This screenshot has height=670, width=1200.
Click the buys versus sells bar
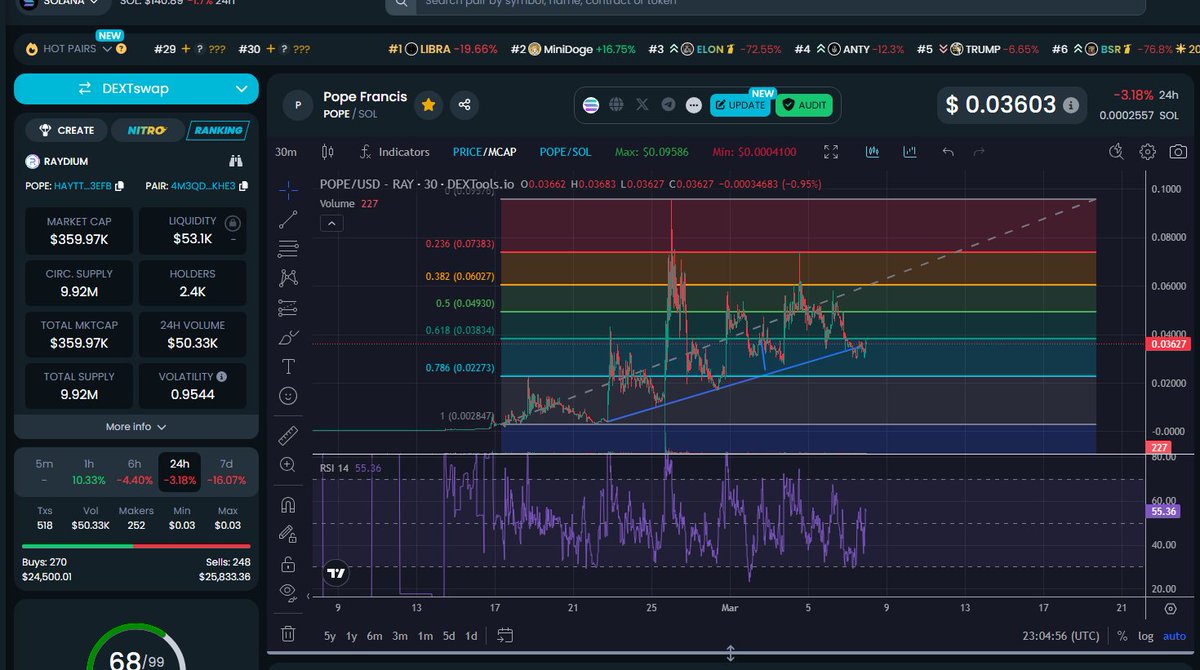click(x=136, y=546)
